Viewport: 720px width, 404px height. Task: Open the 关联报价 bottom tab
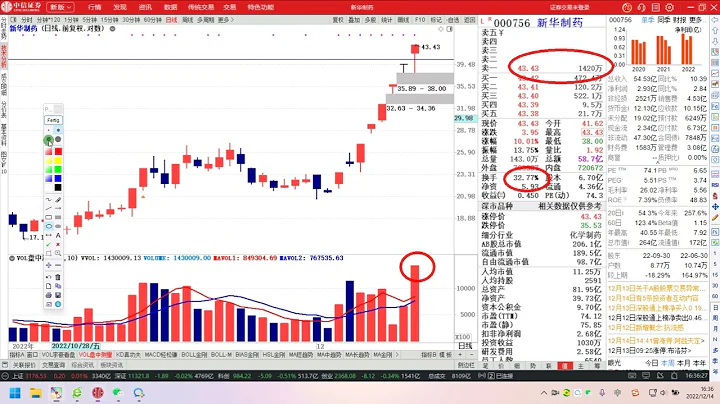tap(24, 365)
